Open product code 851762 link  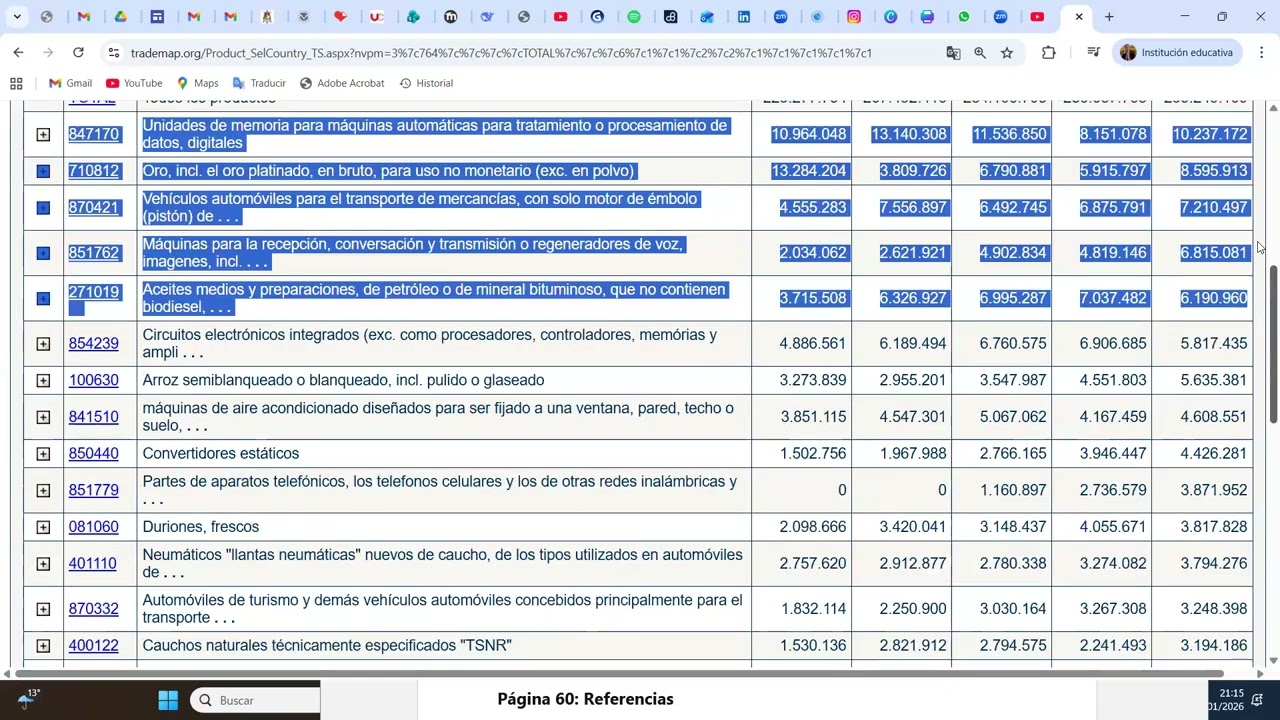tap(94, 253)
